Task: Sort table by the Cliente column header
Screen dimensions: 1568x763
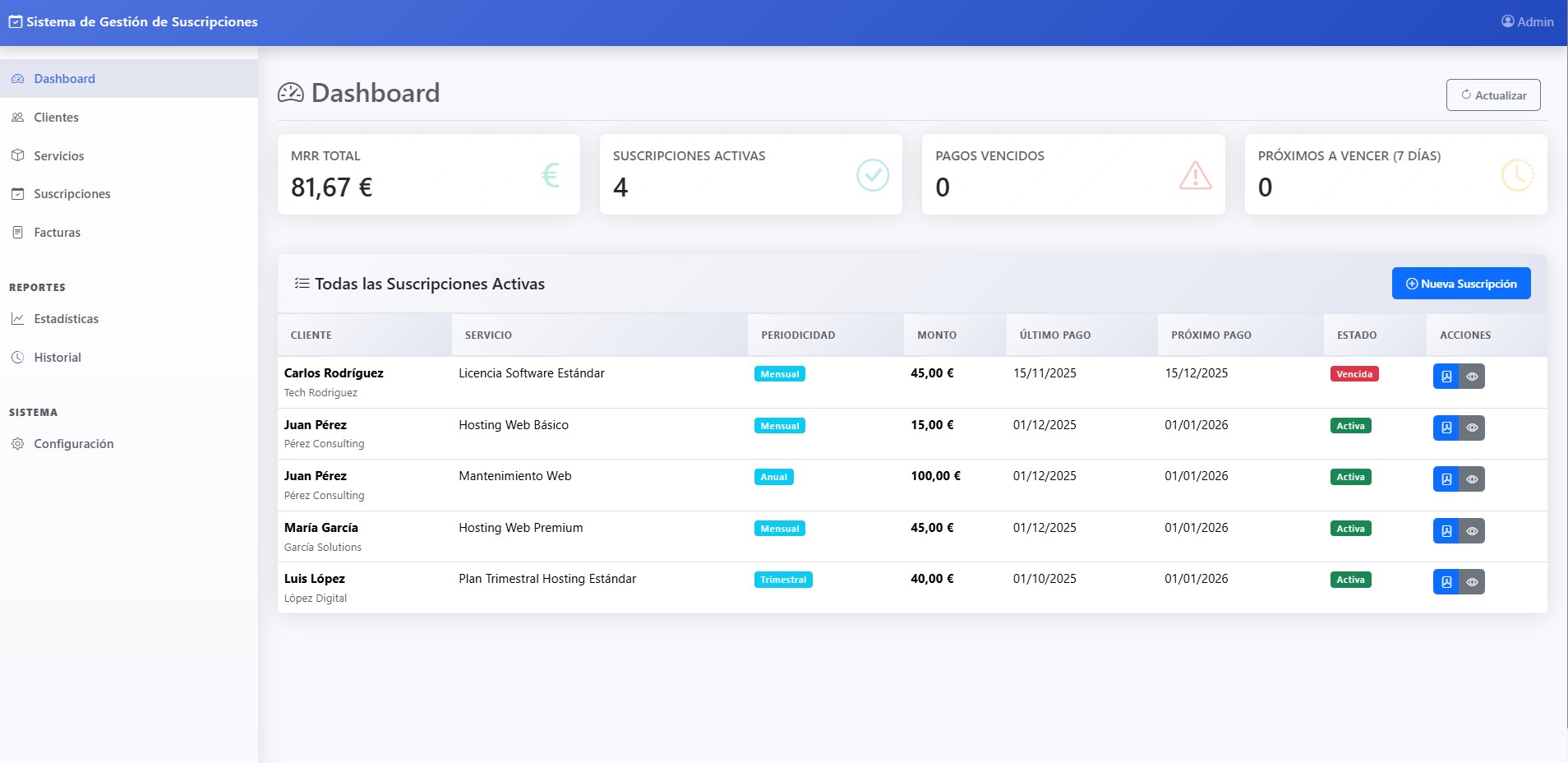Action: coord(311,335)
